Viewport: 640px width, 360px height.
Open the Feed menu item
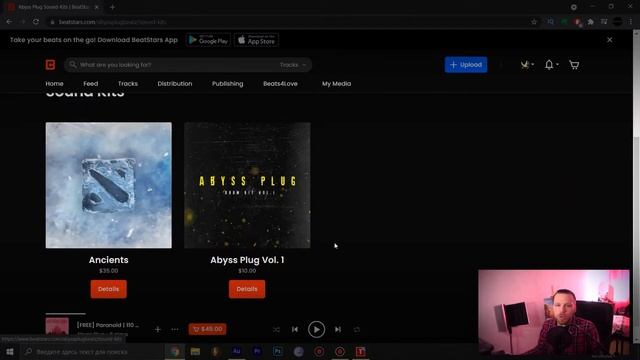(x=91, y=84)
